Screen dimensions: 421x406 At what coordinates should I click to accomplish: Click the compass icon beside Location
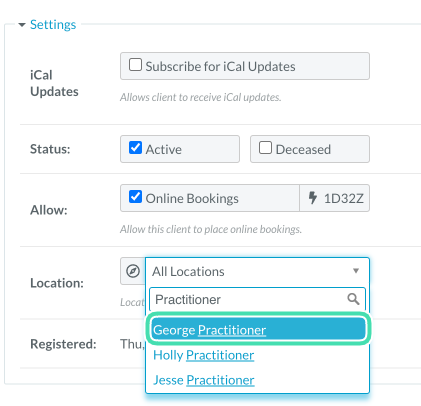133,271
